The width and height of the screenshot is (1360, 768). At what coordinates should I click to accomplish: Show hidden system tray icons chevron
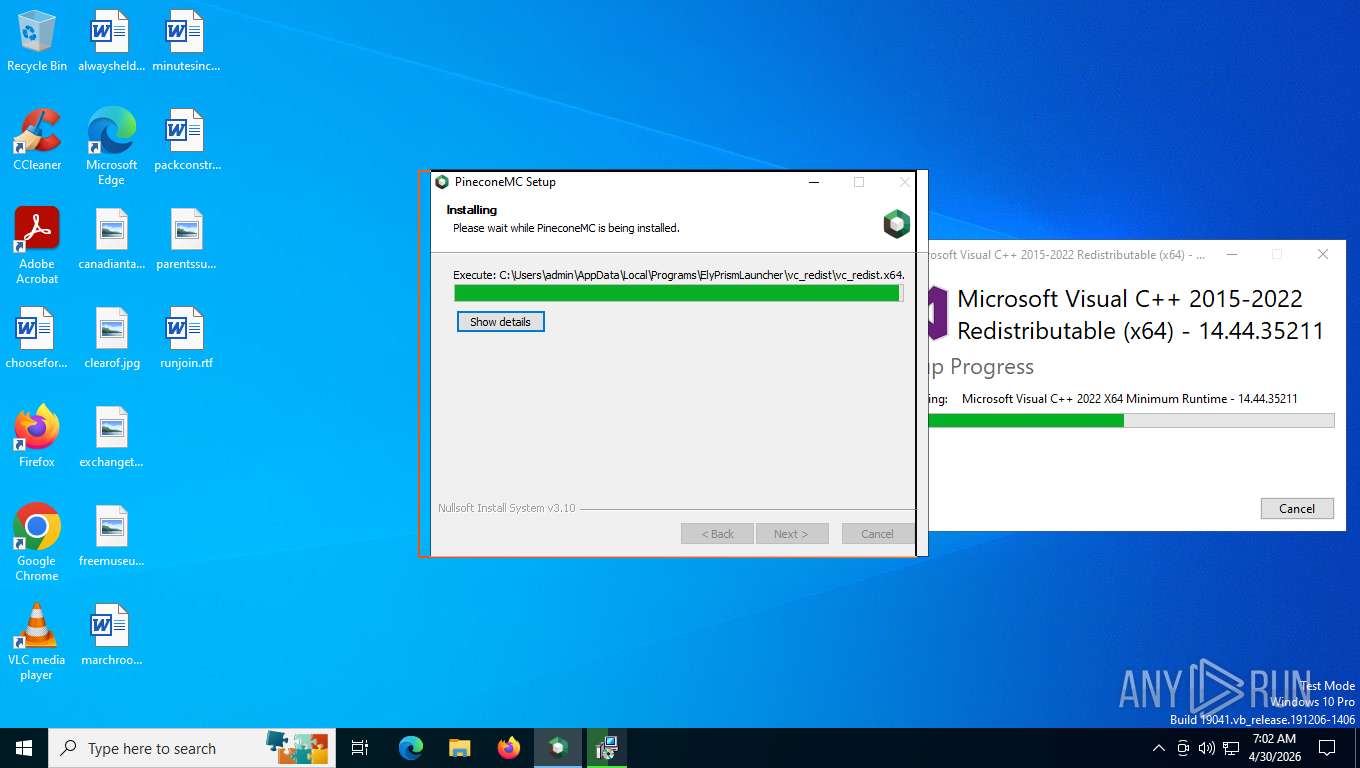point(1159,748)
